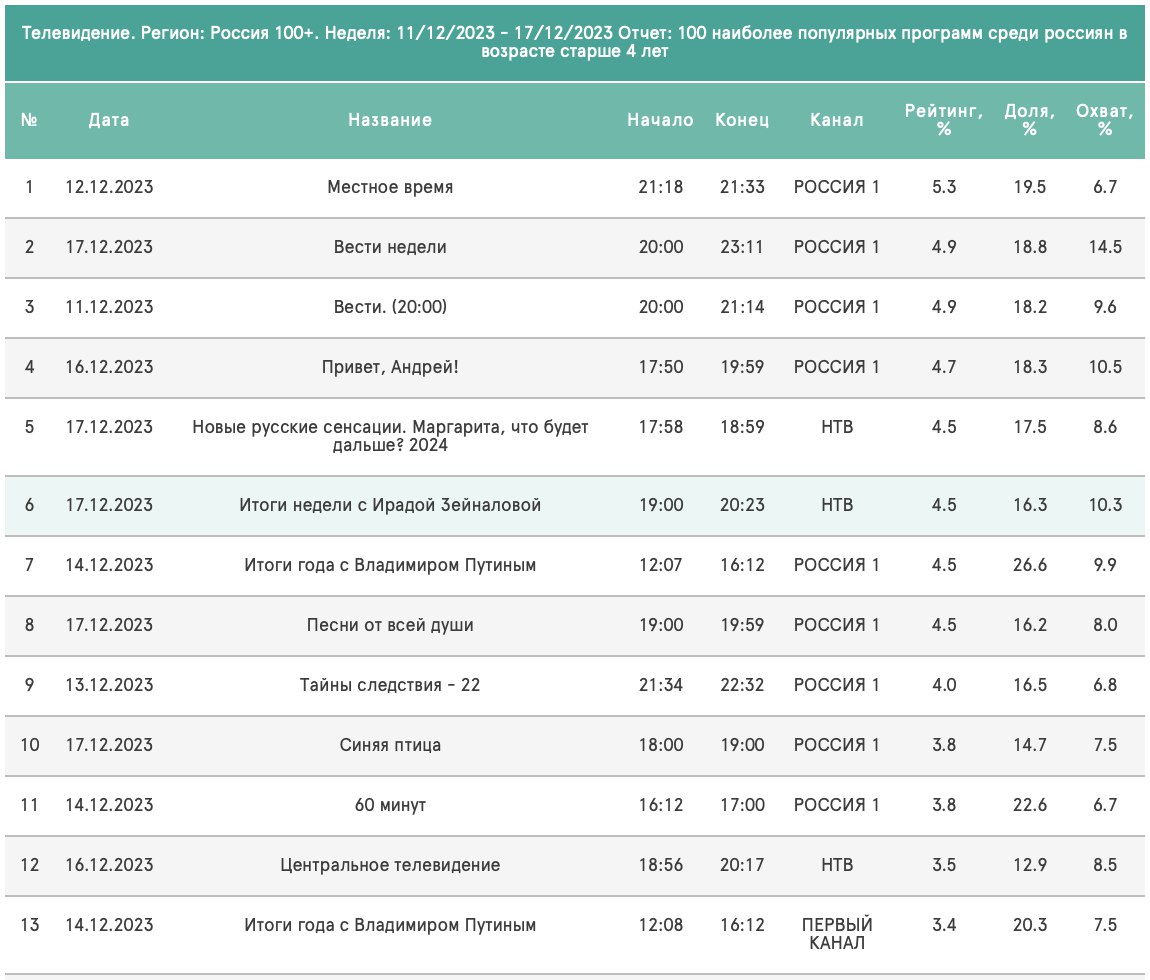Open the "Привет, Андрей!" program entry
1150x980 pixels.
(x=390, y=367)
